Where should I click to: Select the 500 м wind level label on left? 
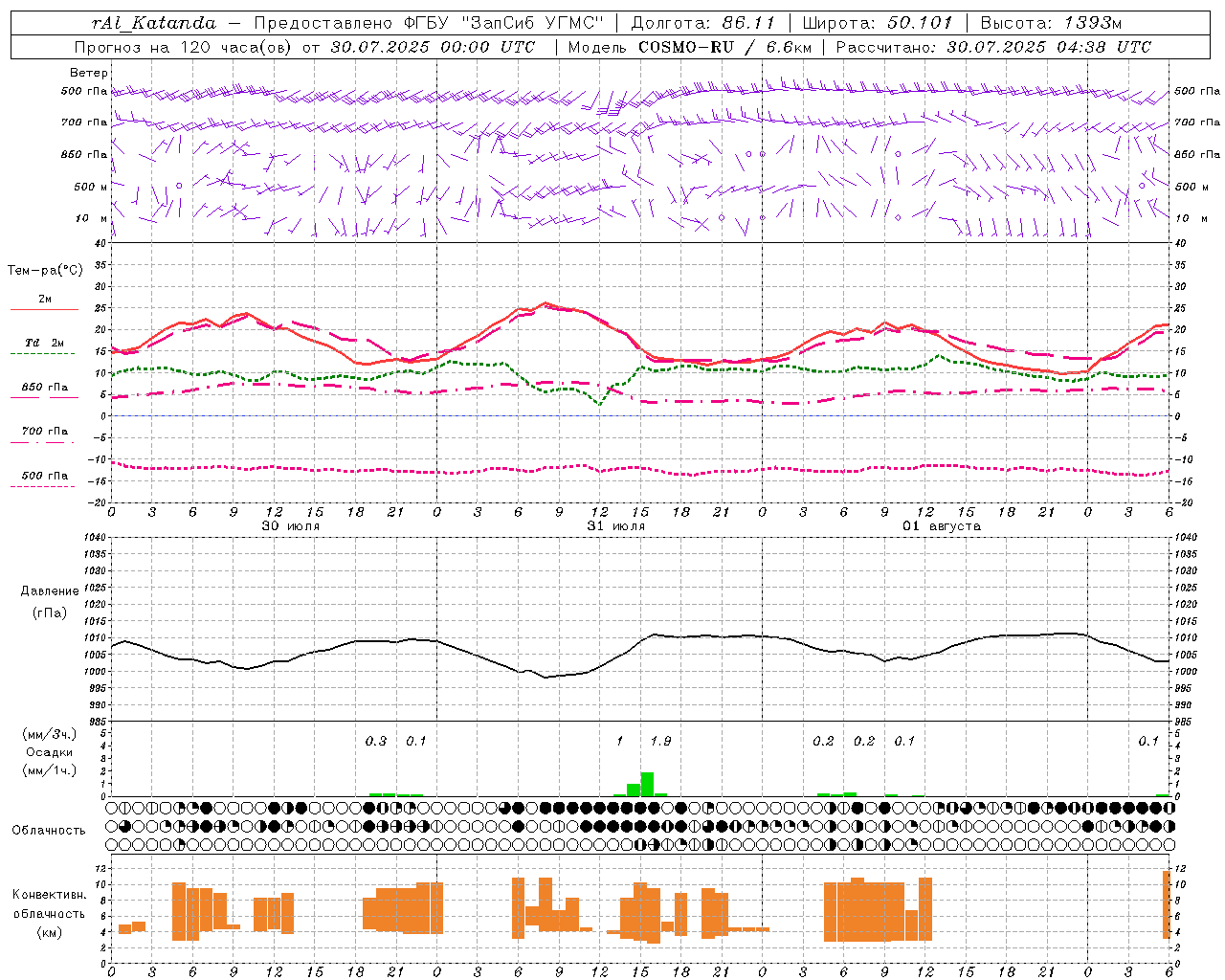(91, 187)
